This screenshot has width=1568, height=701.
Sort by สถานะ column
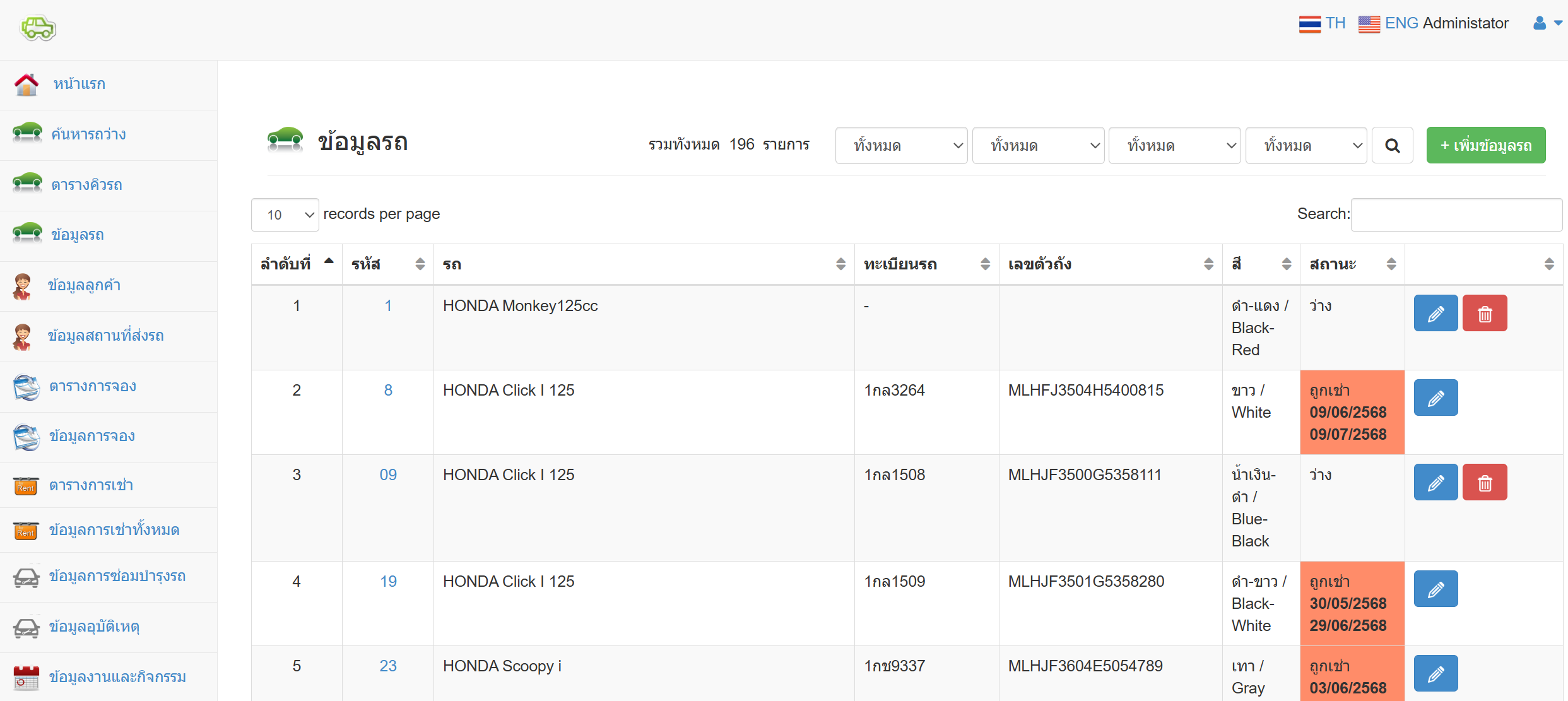(x=1352, y=264)
